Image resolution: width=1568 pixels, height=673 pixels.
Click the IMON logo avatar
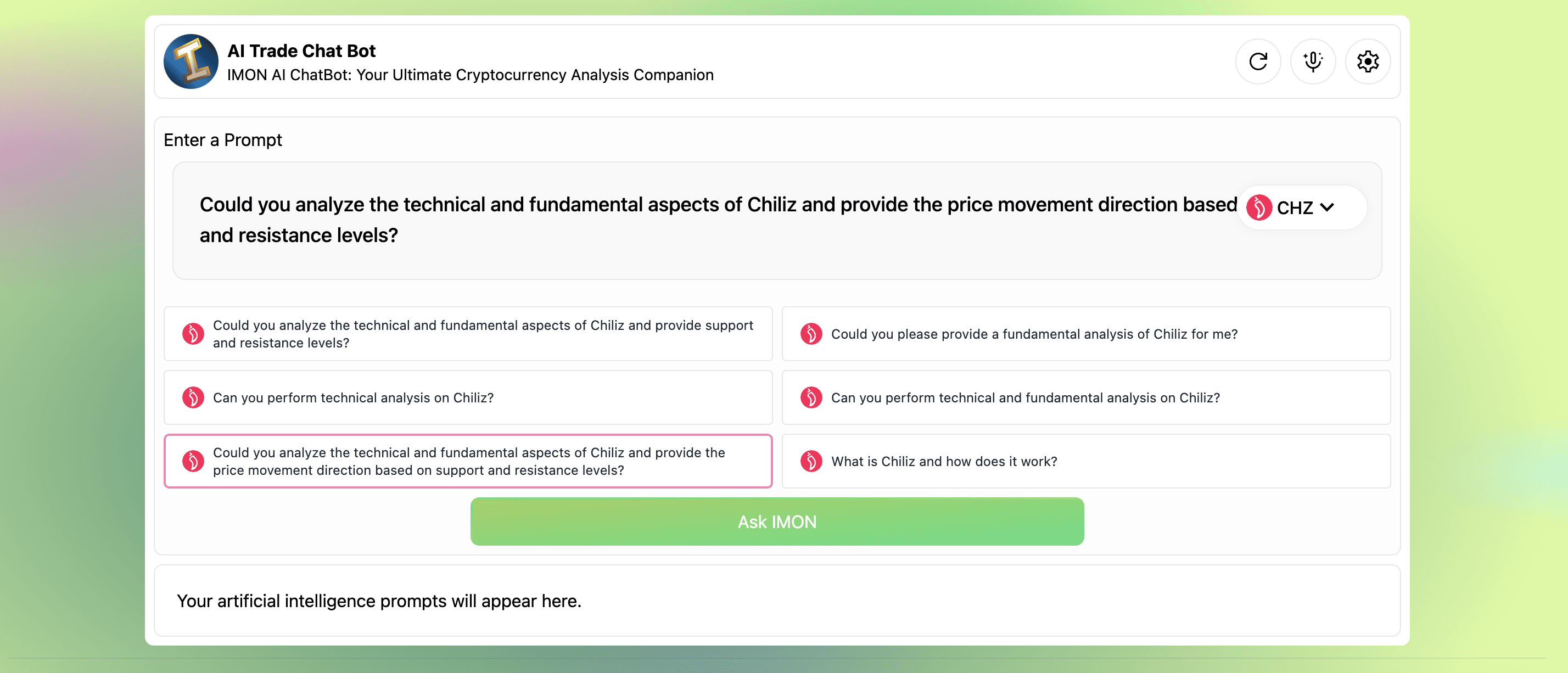point(191,61)
